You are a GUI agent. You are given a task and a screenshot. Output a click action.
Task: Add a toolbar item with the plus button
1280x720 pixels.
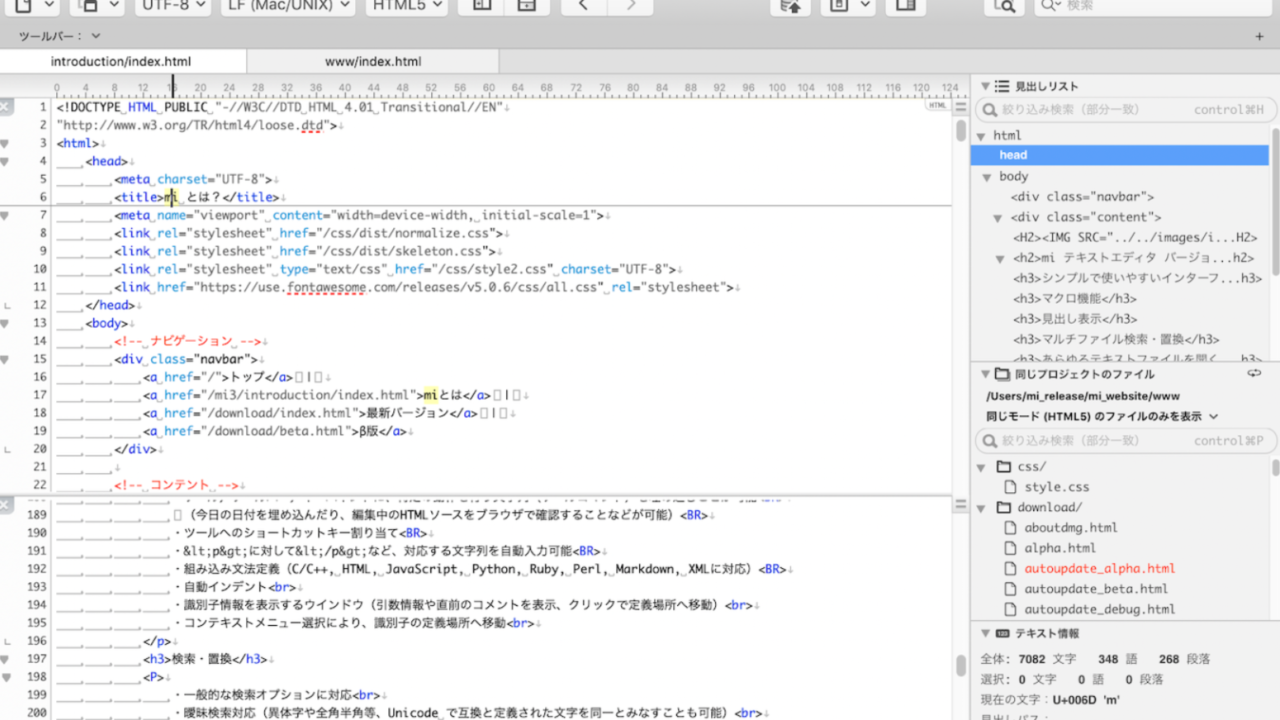point(1260,37)
